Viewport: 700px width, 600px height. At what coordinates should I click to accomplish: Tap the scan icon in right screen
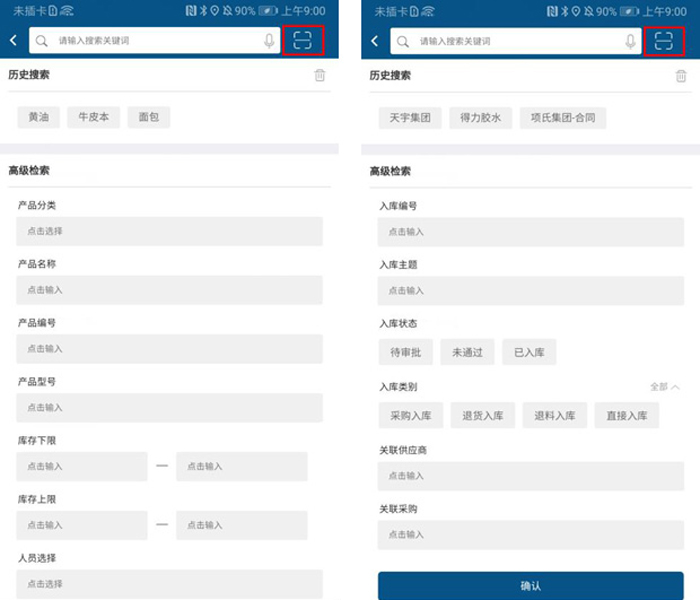(664, 41)
